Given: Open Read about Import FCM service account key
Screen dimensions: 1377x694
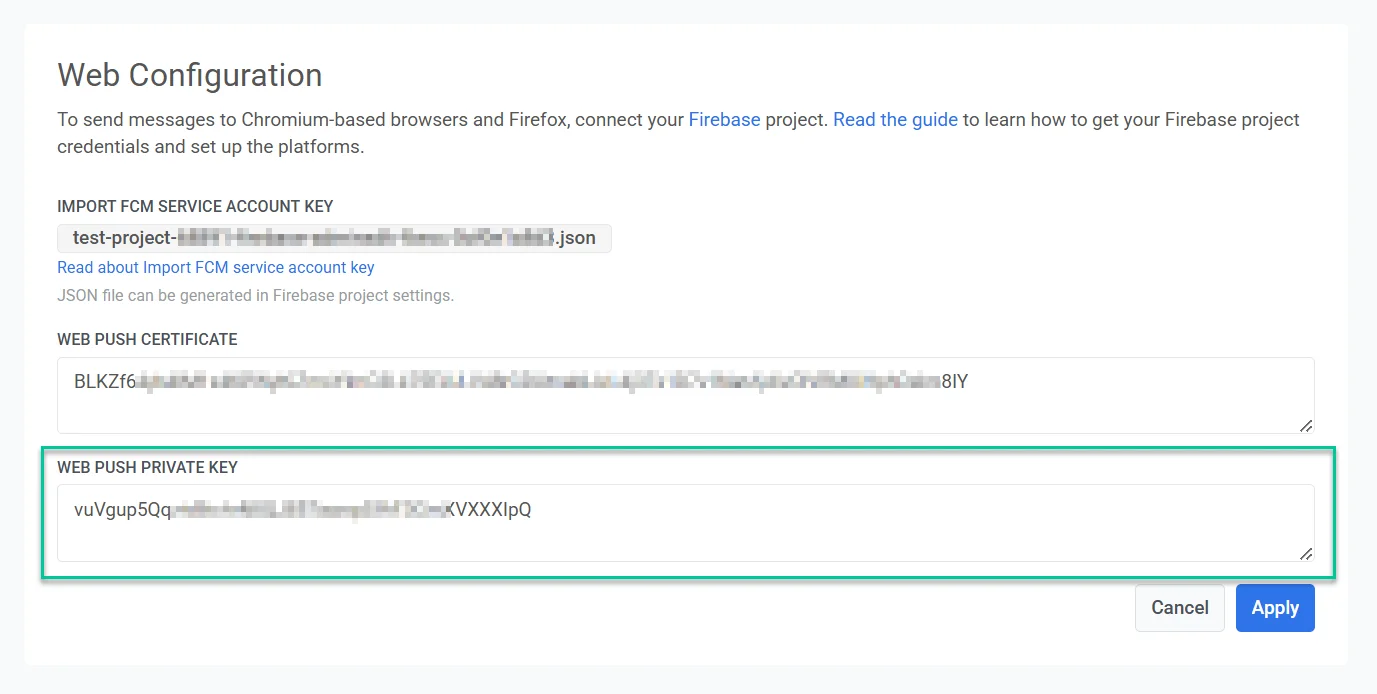Looking at the screenshot, I should point(215,267).
